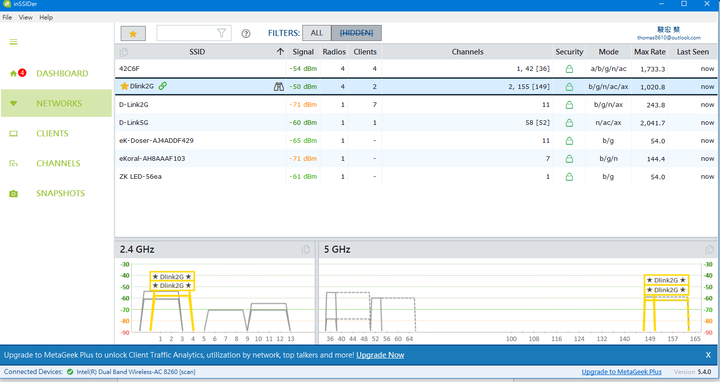Open the Dashboard home icon

(x=13, y=73)
